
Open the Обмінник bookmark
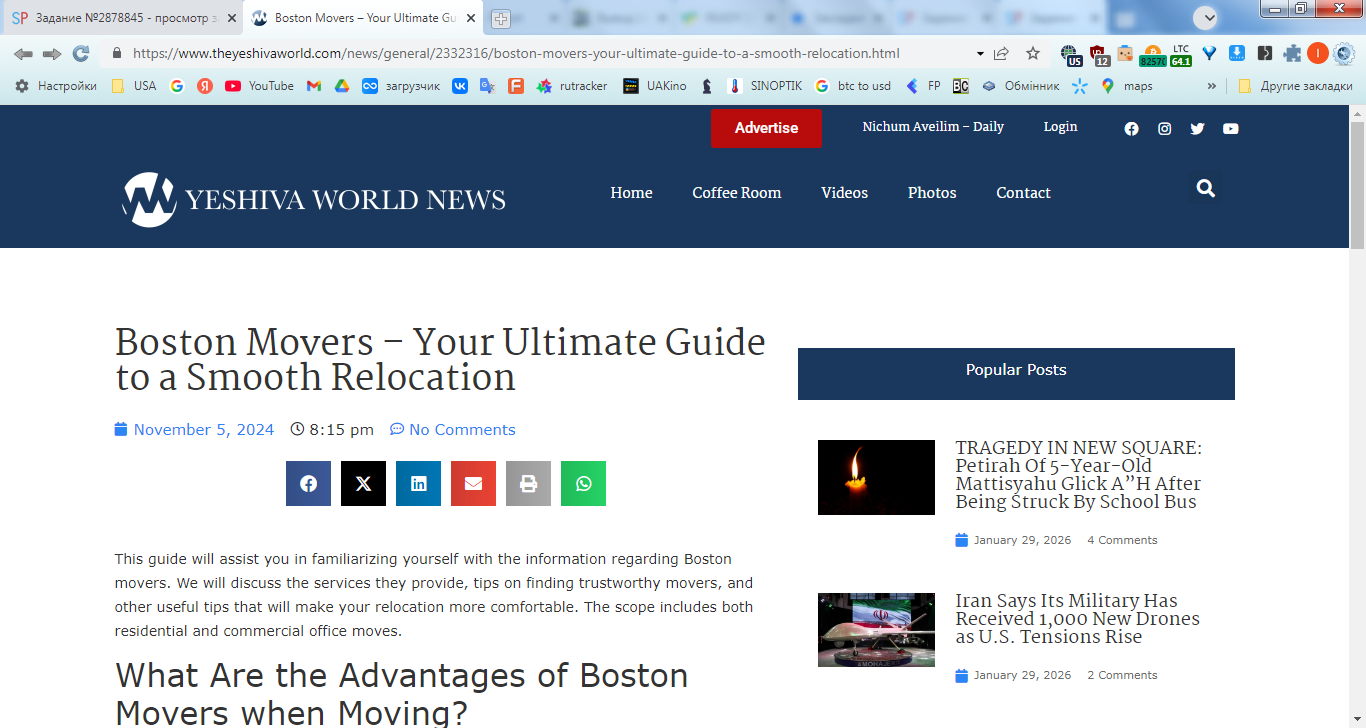tap(1020, 86)
